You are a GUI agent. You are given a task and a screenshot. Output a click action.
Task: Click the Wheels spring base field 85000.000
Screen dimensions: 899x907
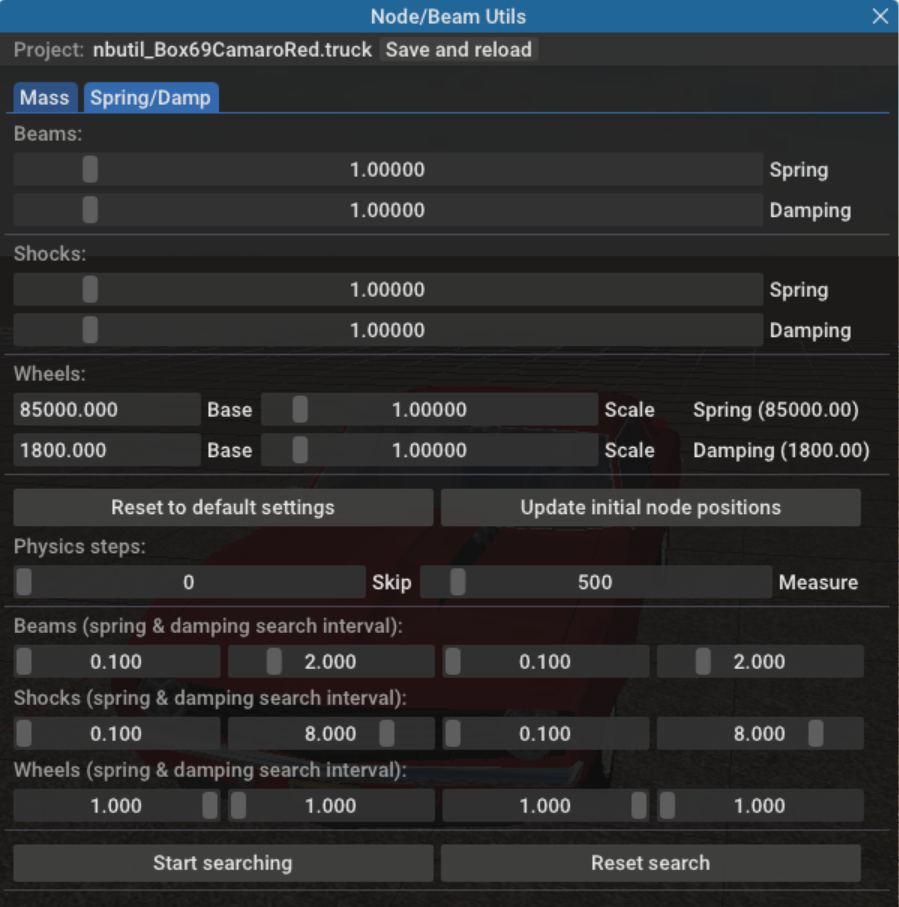click(107, 410)
